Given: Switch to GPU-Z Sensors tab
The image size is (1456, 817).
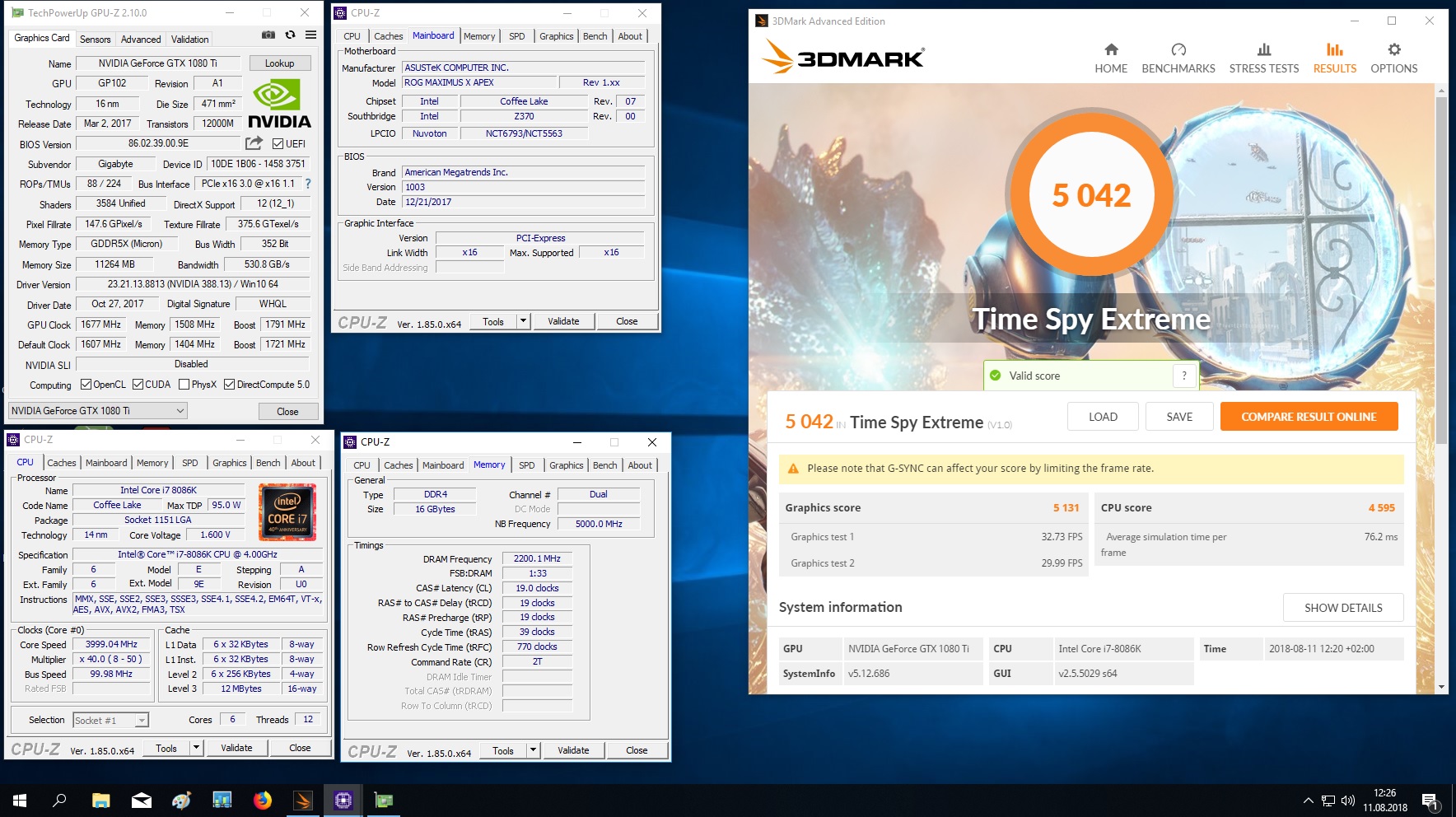Looking at the screenshot, I should (x=95, y=40).
